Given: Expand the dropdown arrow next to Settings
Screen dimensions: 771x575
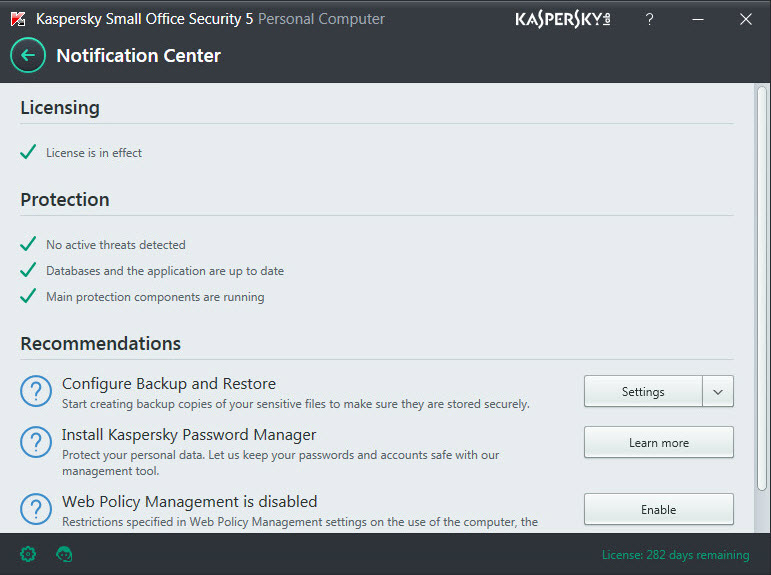Looking at the screenshot, I should 718,392.
